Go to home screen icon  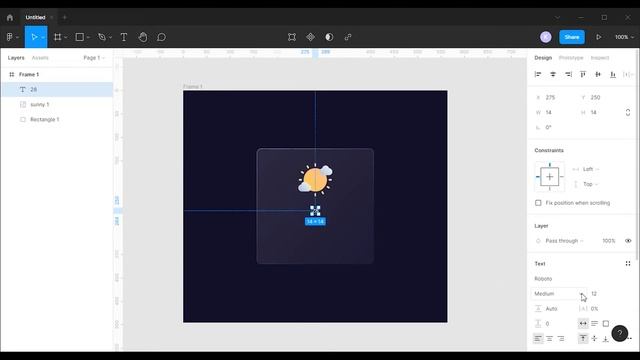point(10,18)
